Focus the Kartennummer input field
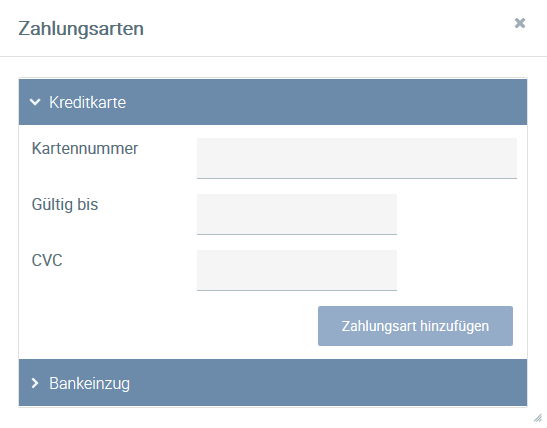This screenshot has width=547, height=428. [x=357, y=158]
